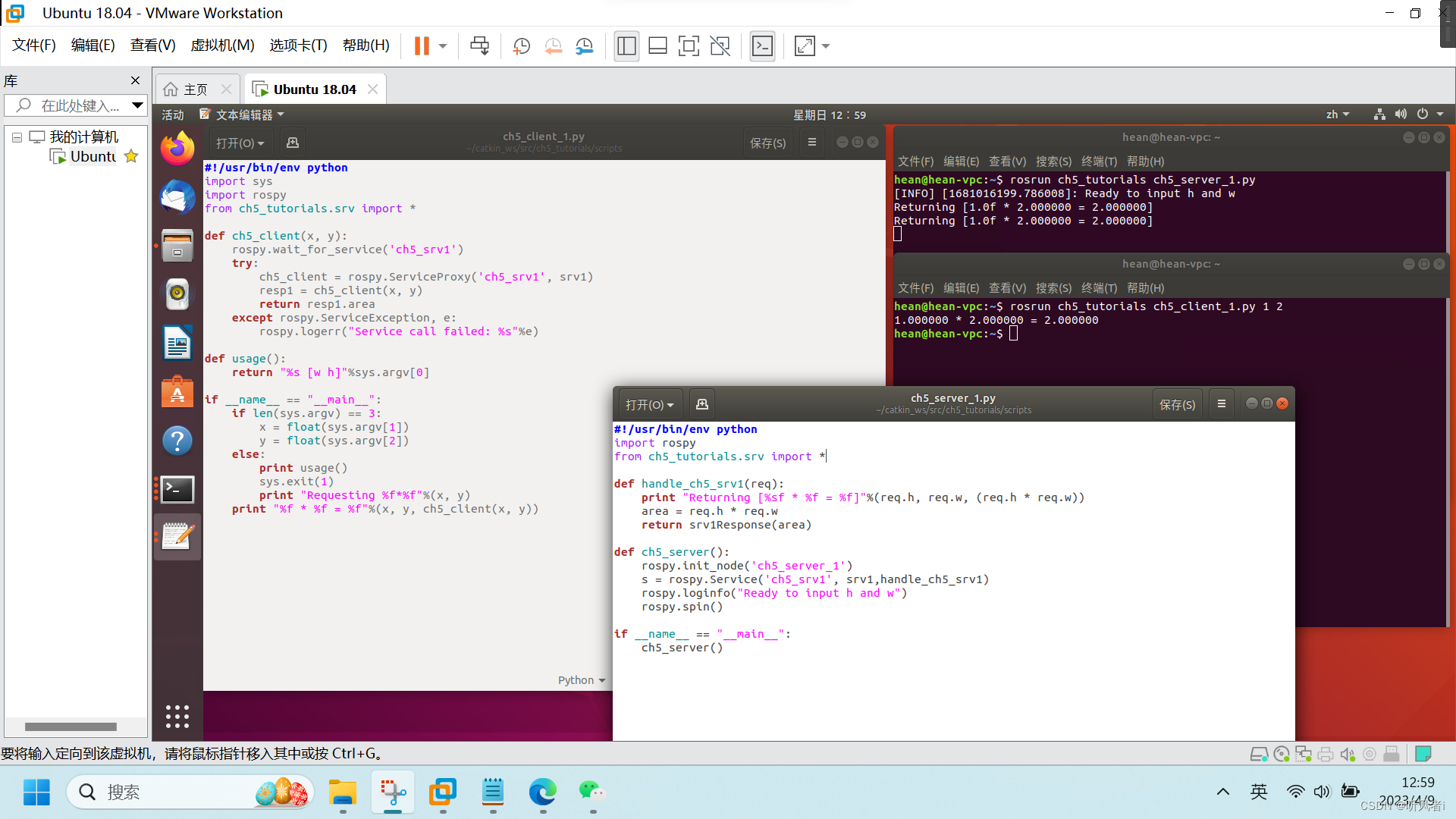1456x819 pixels.
Task: Click 保存(S) in the ch5_client_1.py editor
Action: pyautogui.click(x=767, y=143)
